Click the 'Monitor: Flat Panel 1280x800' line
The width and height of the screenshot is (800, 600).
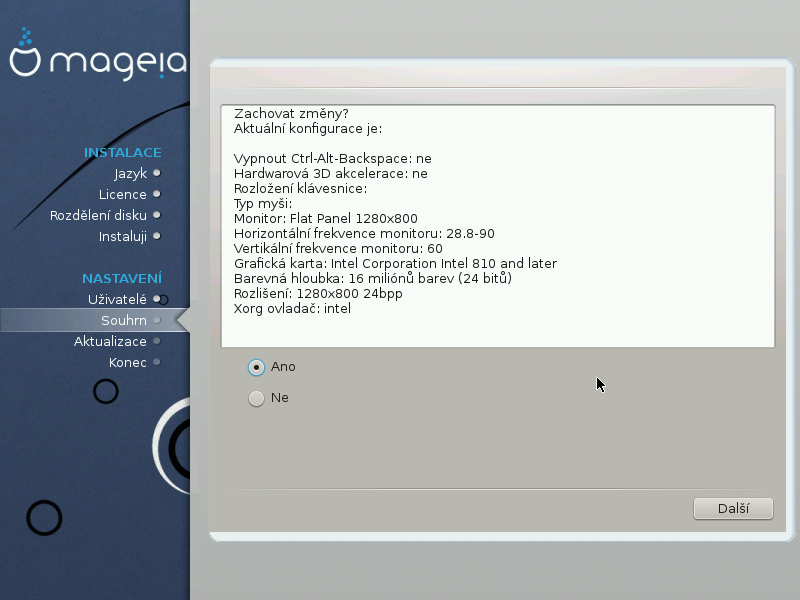[326, 218]
